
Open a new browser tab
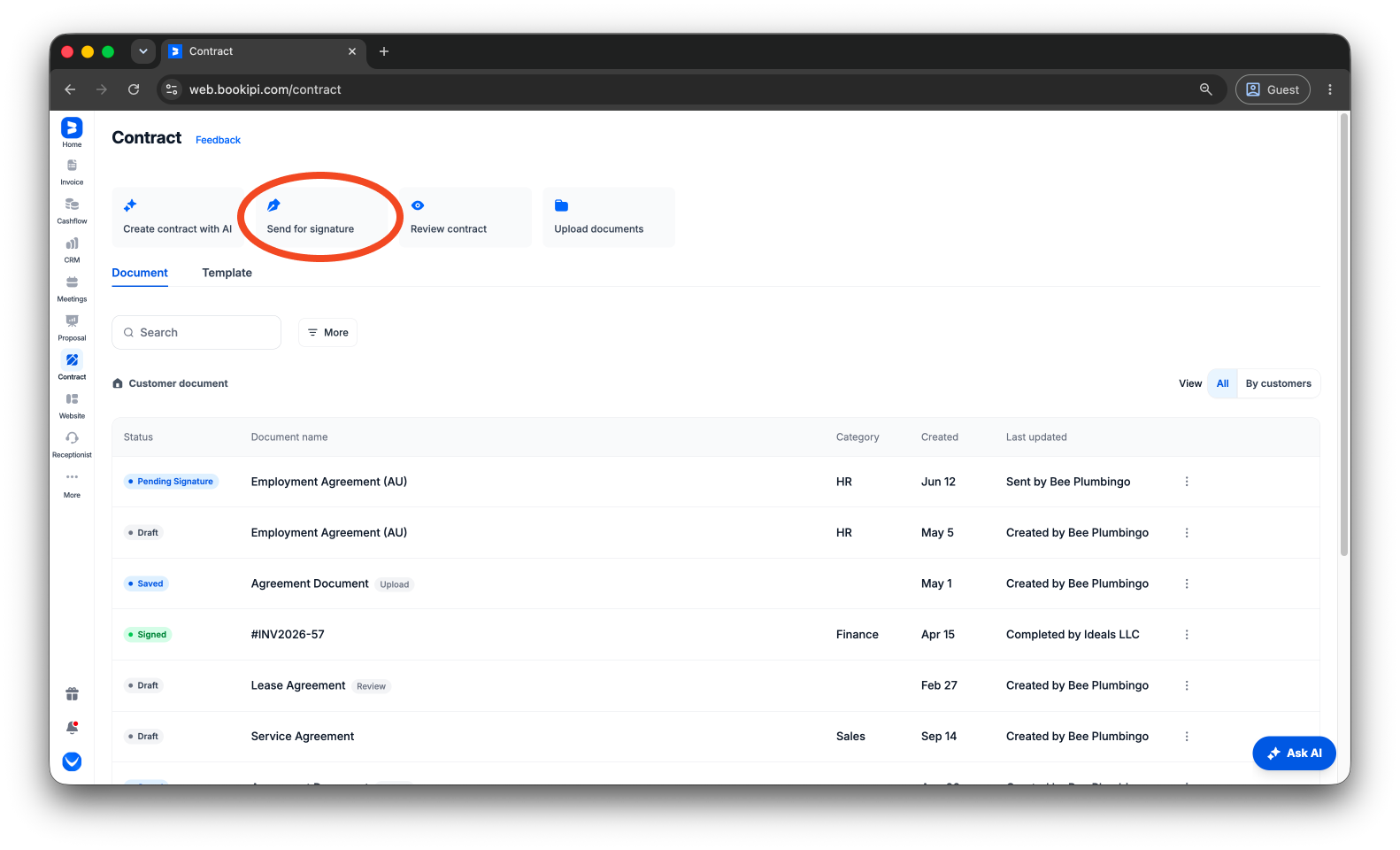click(x=384, y=51)
